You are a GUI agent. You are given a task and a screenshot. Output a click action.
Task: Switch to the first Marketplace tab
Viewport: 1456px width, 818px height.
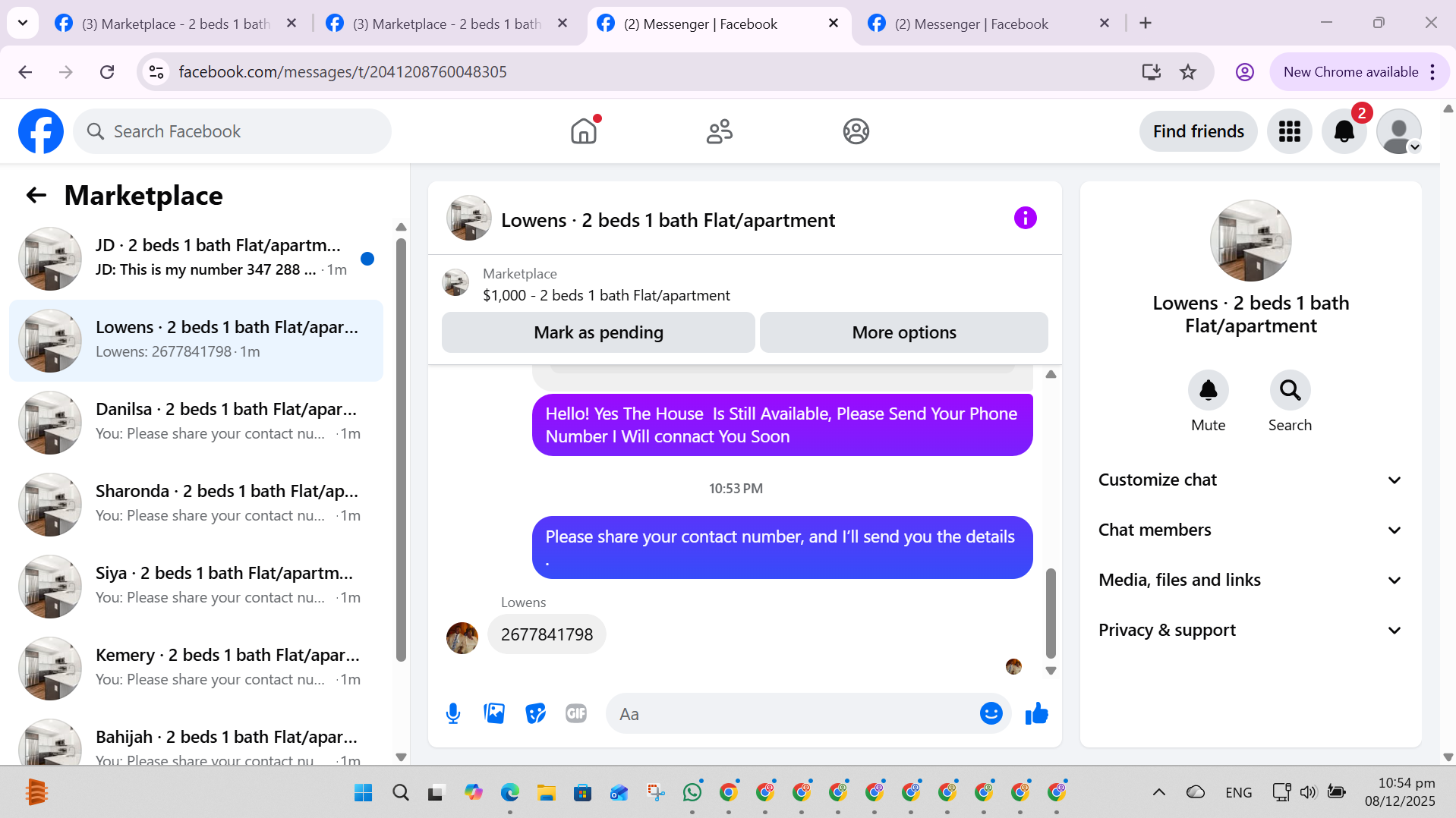click(176, 24)
